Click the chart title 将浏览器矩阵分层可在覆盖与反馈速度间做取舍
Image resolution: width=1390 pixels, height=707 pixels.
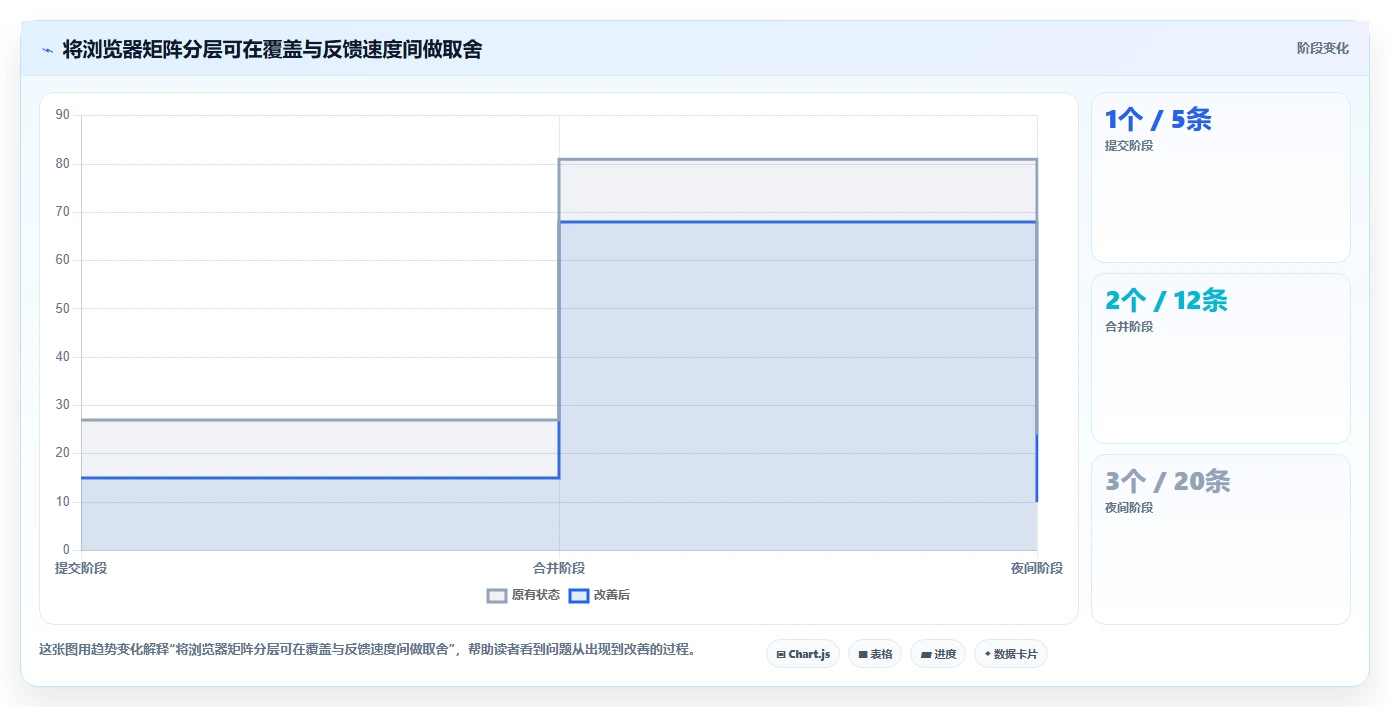pos(272,49)
